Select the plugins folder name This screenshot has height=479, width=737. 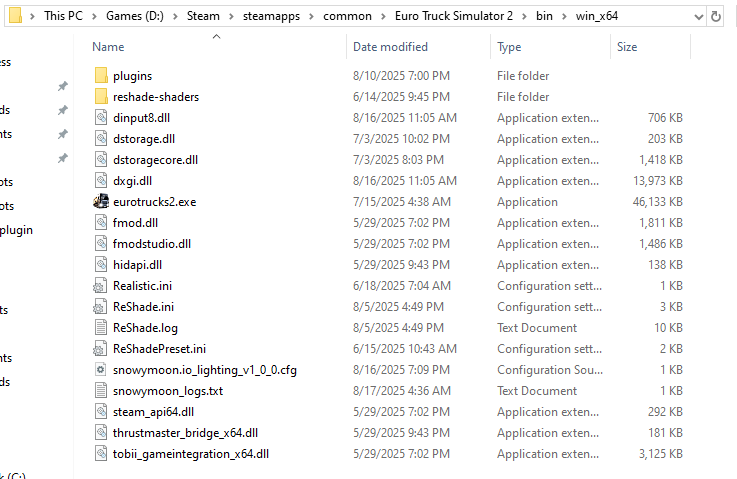(x=133, y=76)
